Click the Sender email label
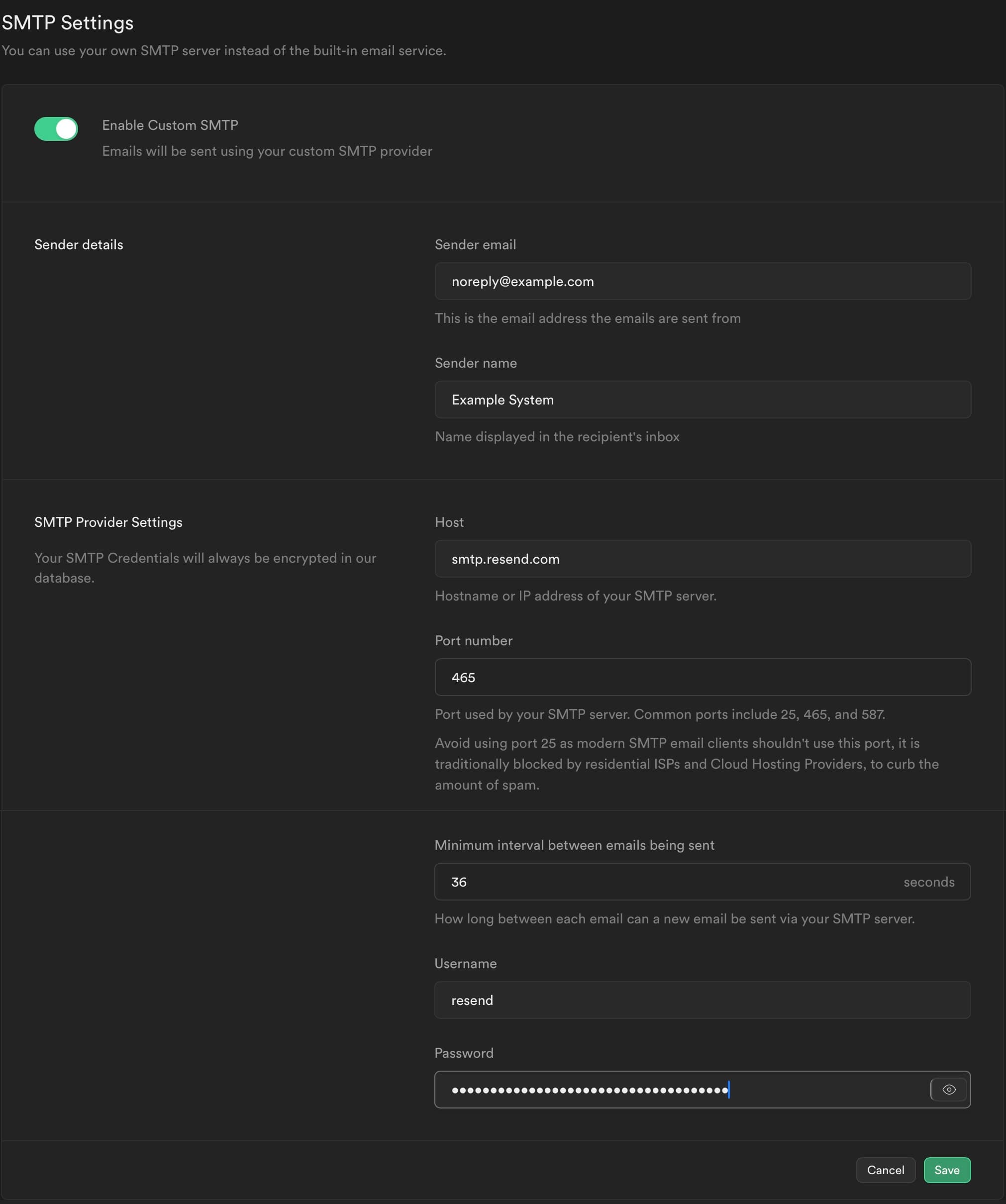The height and width of the screenshot is (1204, 1006). [x=475, y=245]
